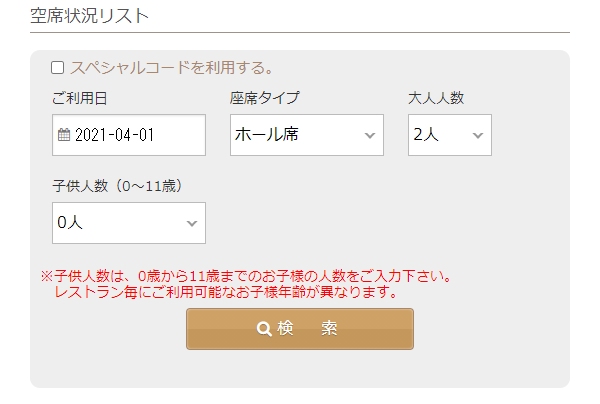Click the divider line under 空席状況リスト
Viewport: 600px width, 404px height.
[x=300, y=33]
